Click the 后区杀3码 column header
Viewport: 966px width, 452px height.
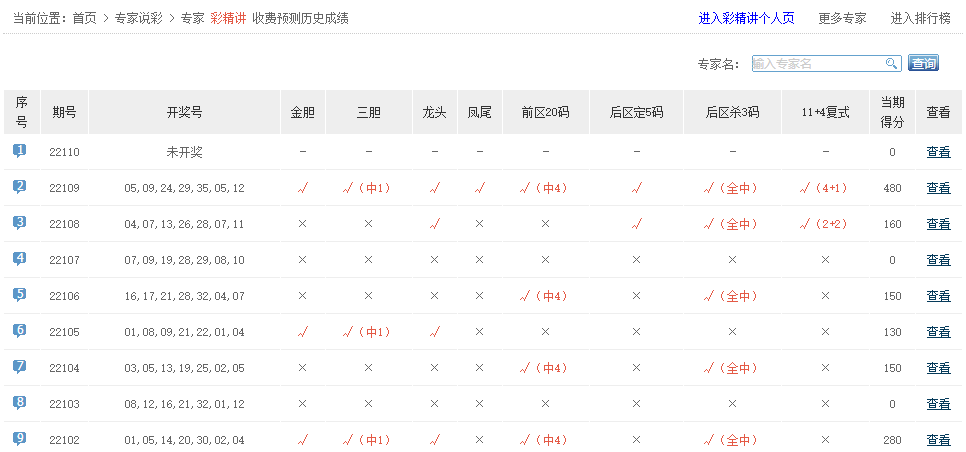click(x=731, y=113)
